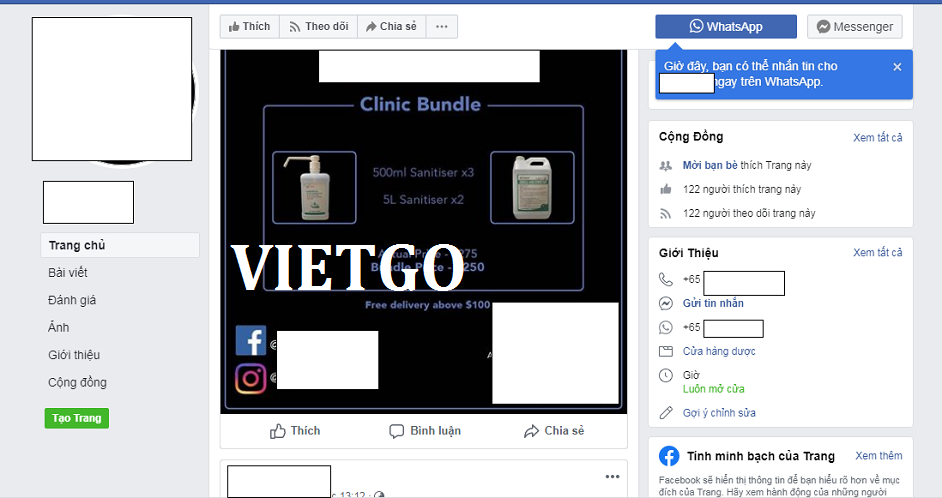Click 122 người theo dõi trang này text

(x=749, y=213)
